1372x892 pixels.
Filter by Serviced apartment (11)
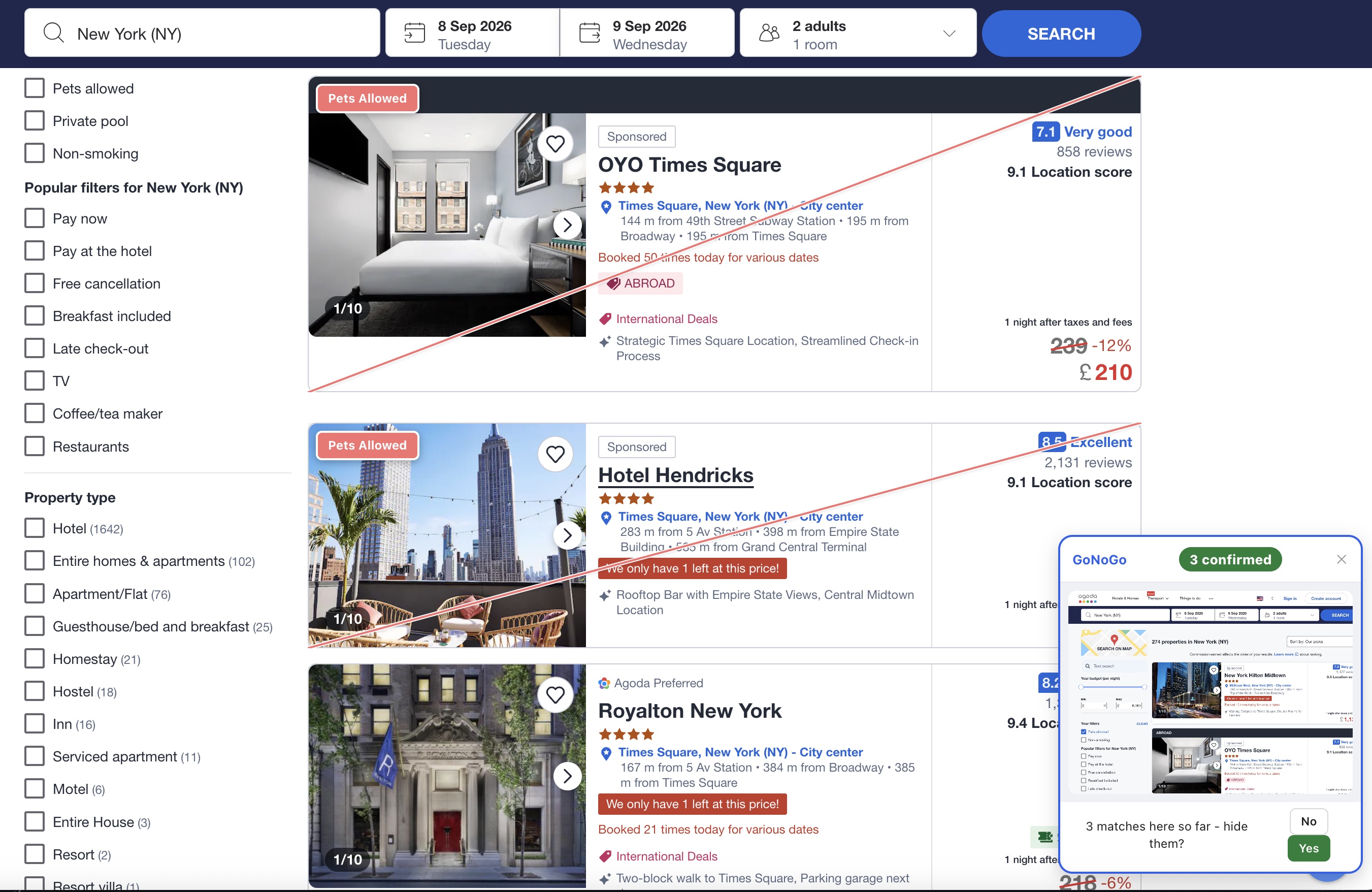(35, 756)
